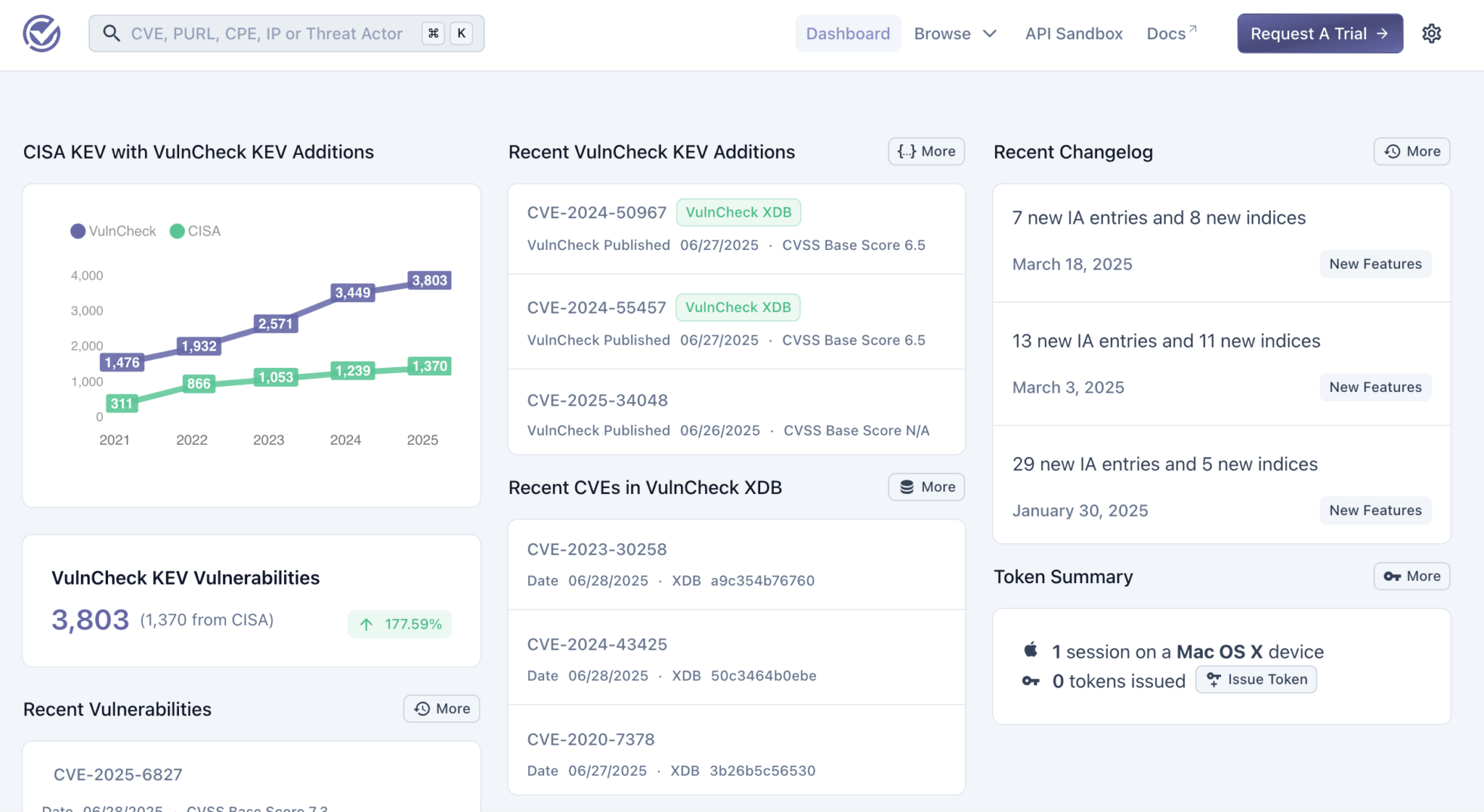
Task: Select the Dashboard nav tab
Action: click(848, 33)
